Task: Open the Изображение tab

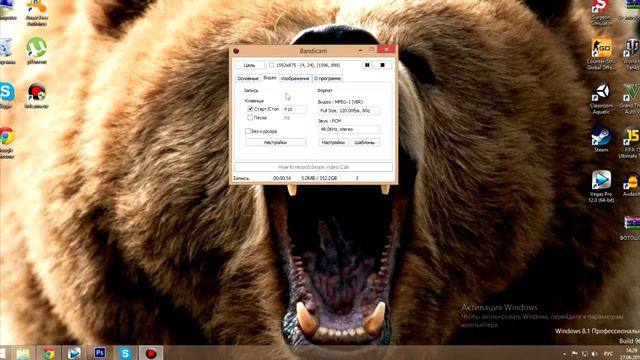Action: coord(296,78)
